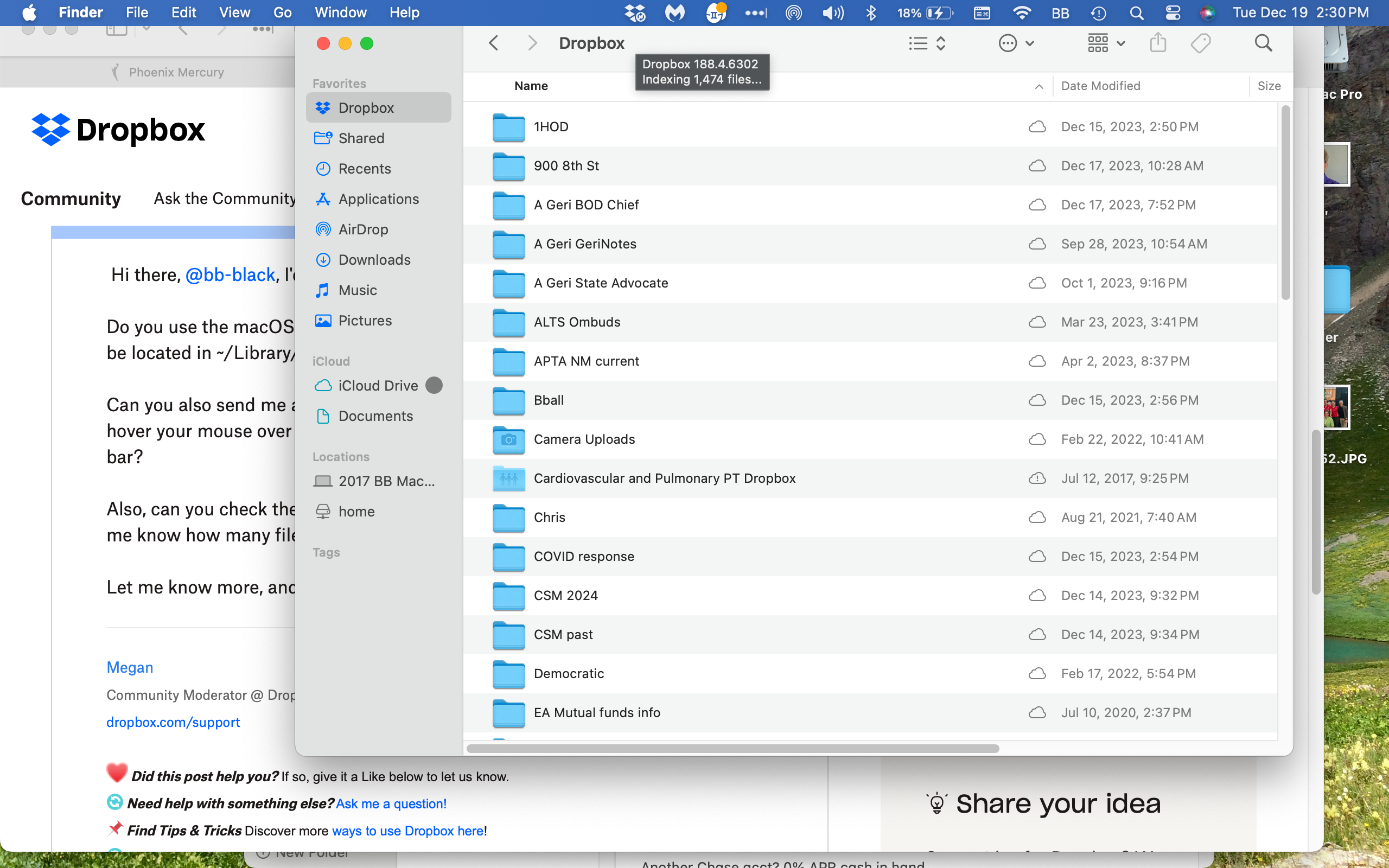1389x868 pixels.
Task: Select Shared in Finder sidebar
Action: (378, 138)
